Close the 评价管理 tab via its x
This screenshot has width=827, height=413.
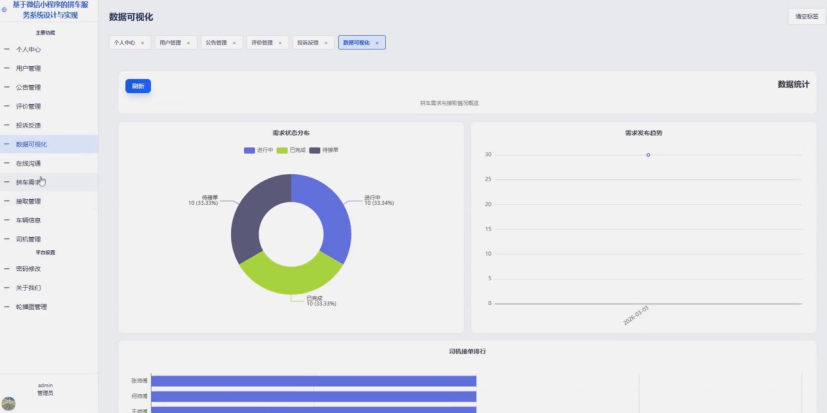pyautogui.click(x=280, y=43)
